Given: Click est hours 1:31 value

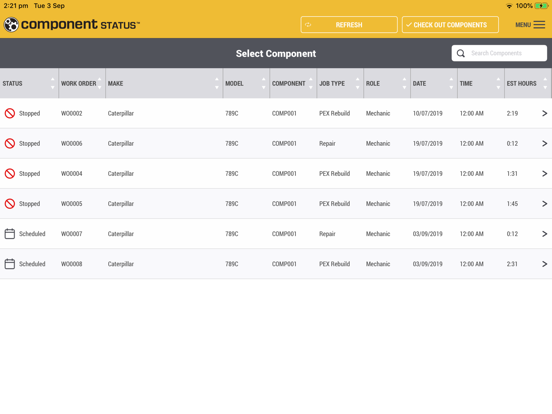Looking at the screenshot, I should 512,173.
